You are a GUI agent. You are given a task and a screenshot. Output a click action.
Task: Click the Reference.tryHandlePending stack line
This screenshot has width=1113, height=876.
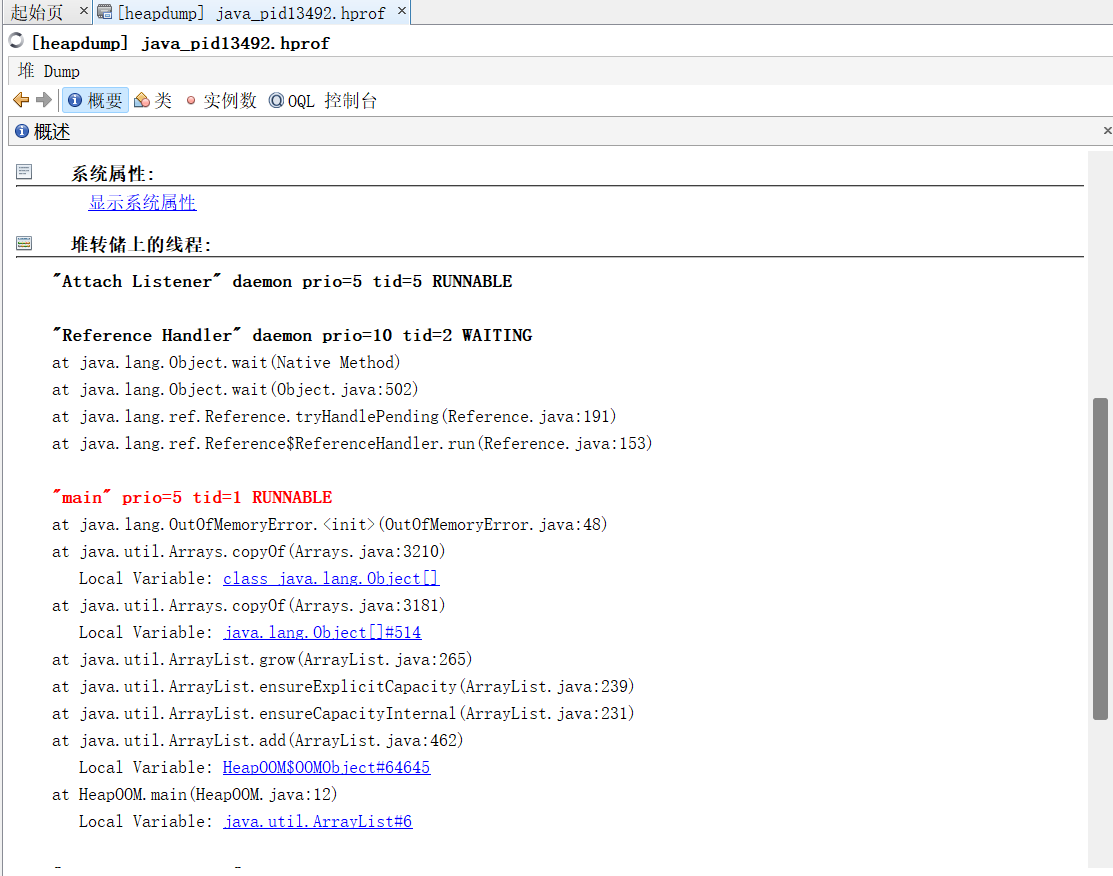334,417
